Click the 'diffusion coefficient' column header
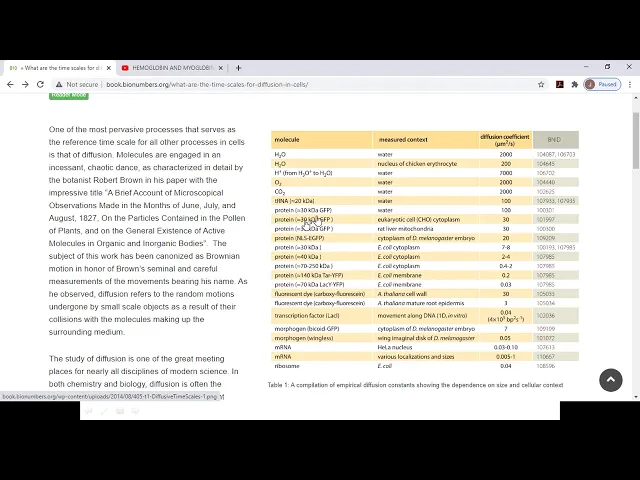Image resolution: width=640 pixels, height=480 pixels. 505,140
